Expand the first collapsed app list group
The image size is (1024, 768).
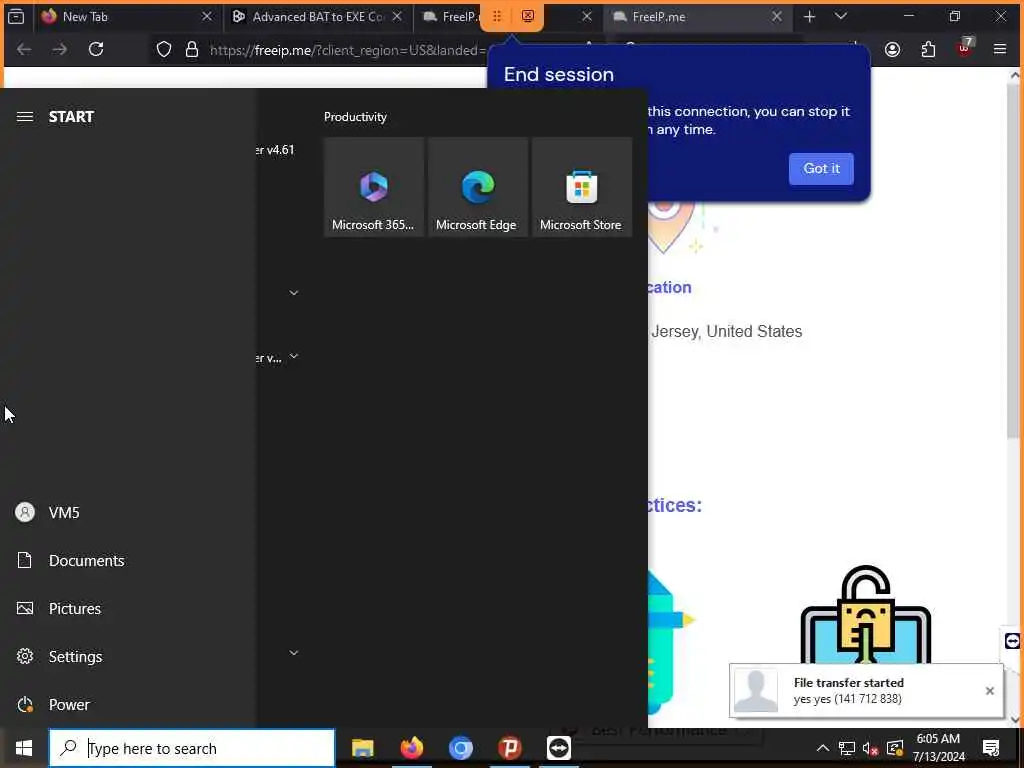coord(294,293)
